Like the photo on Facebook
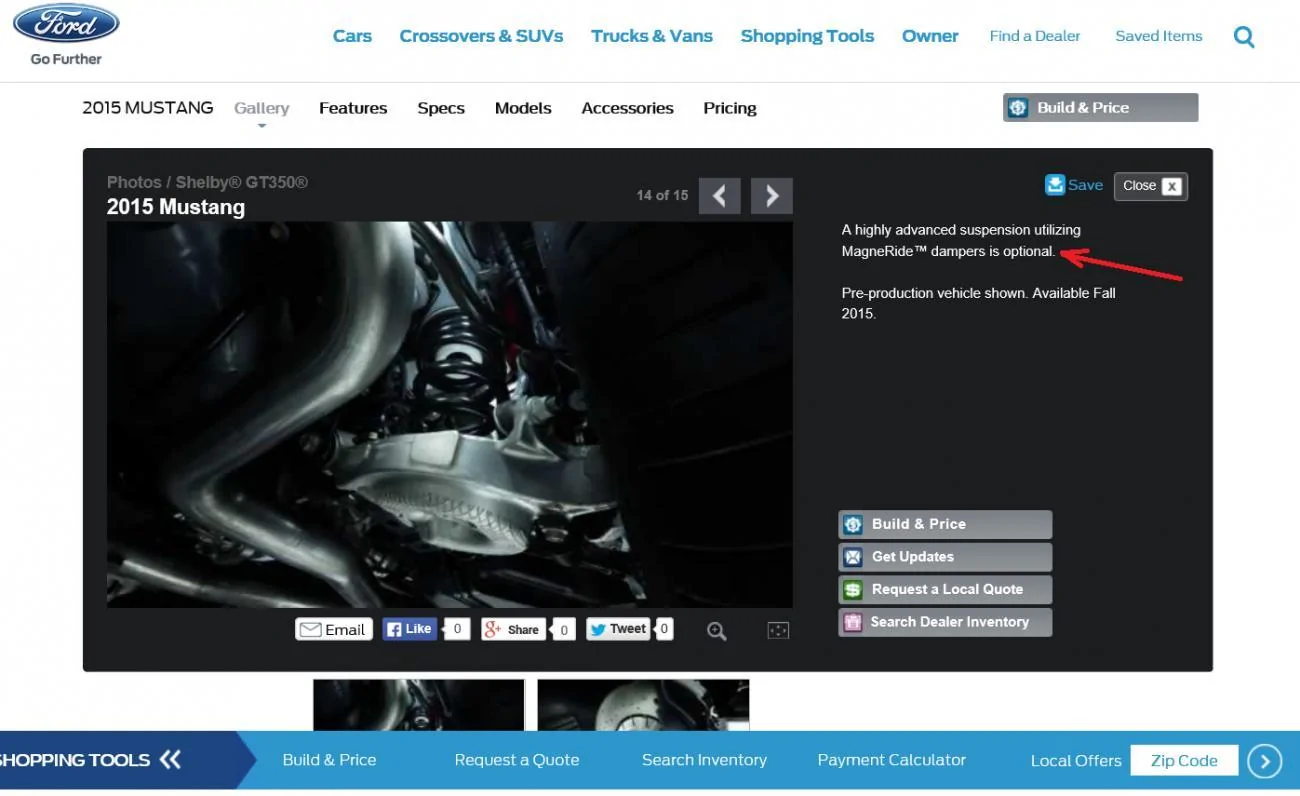The width and height of the screenshot is (1300, 796). tap(410, 629)
